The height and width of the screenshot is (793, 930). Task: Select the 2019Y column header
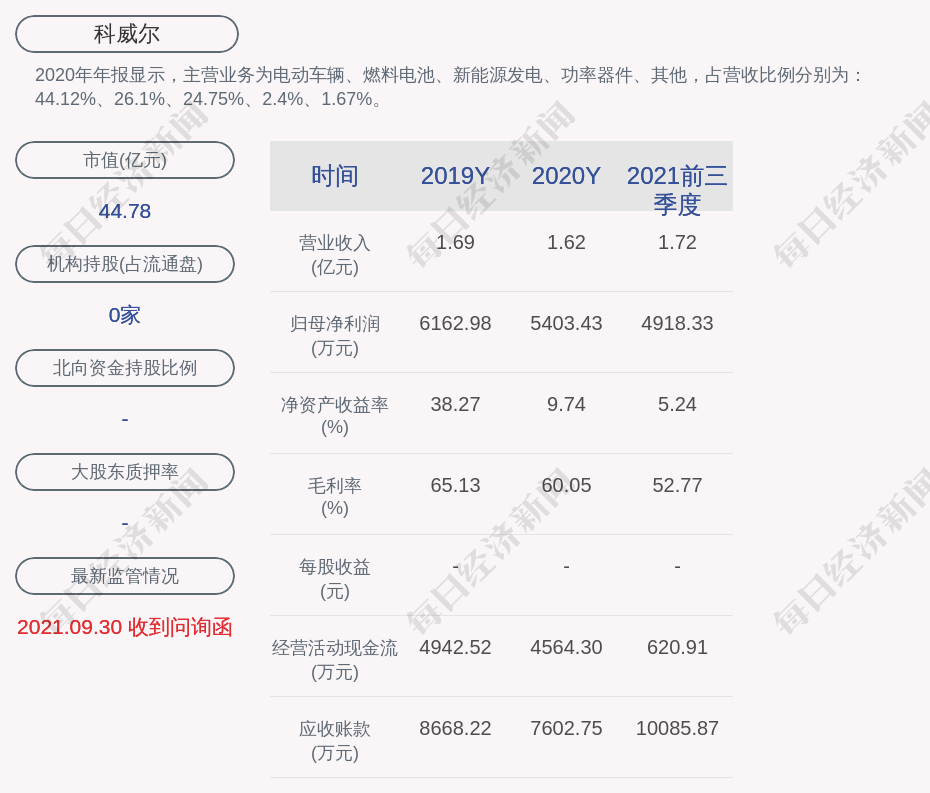tap(455, 176)
